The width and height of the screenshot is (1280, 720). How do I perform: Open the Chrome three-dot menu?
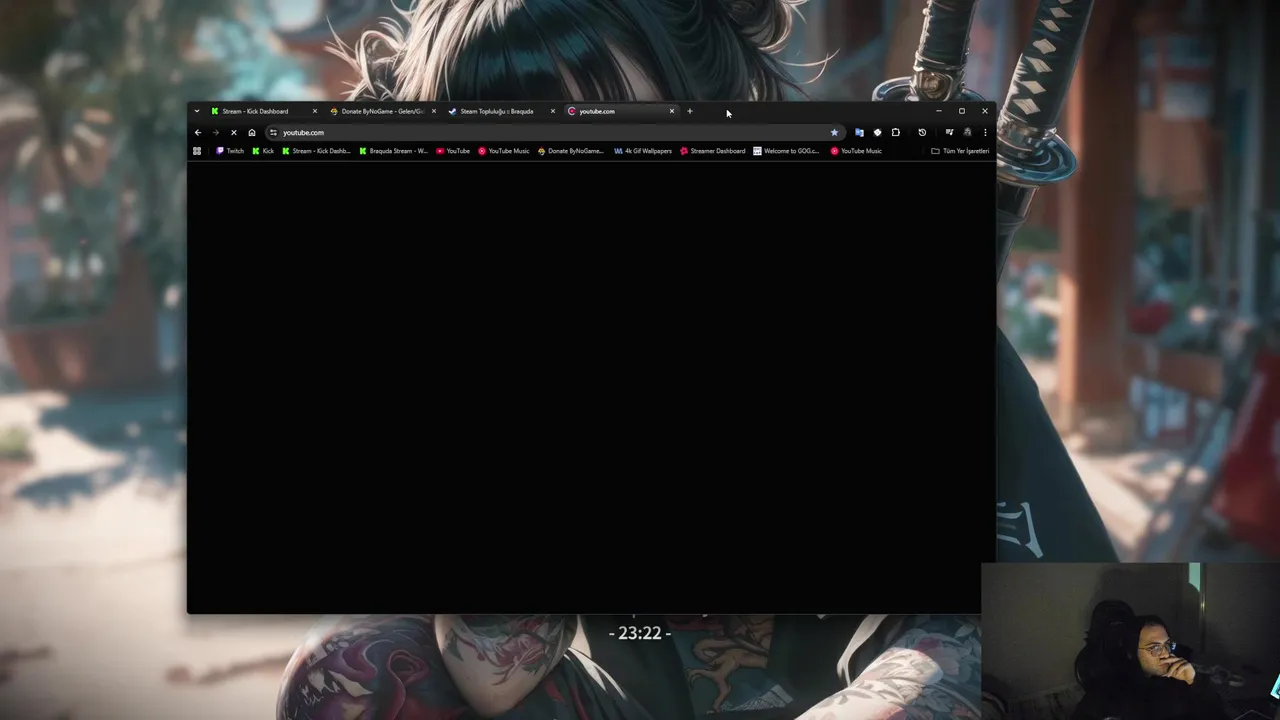click(x=985, y=132)
